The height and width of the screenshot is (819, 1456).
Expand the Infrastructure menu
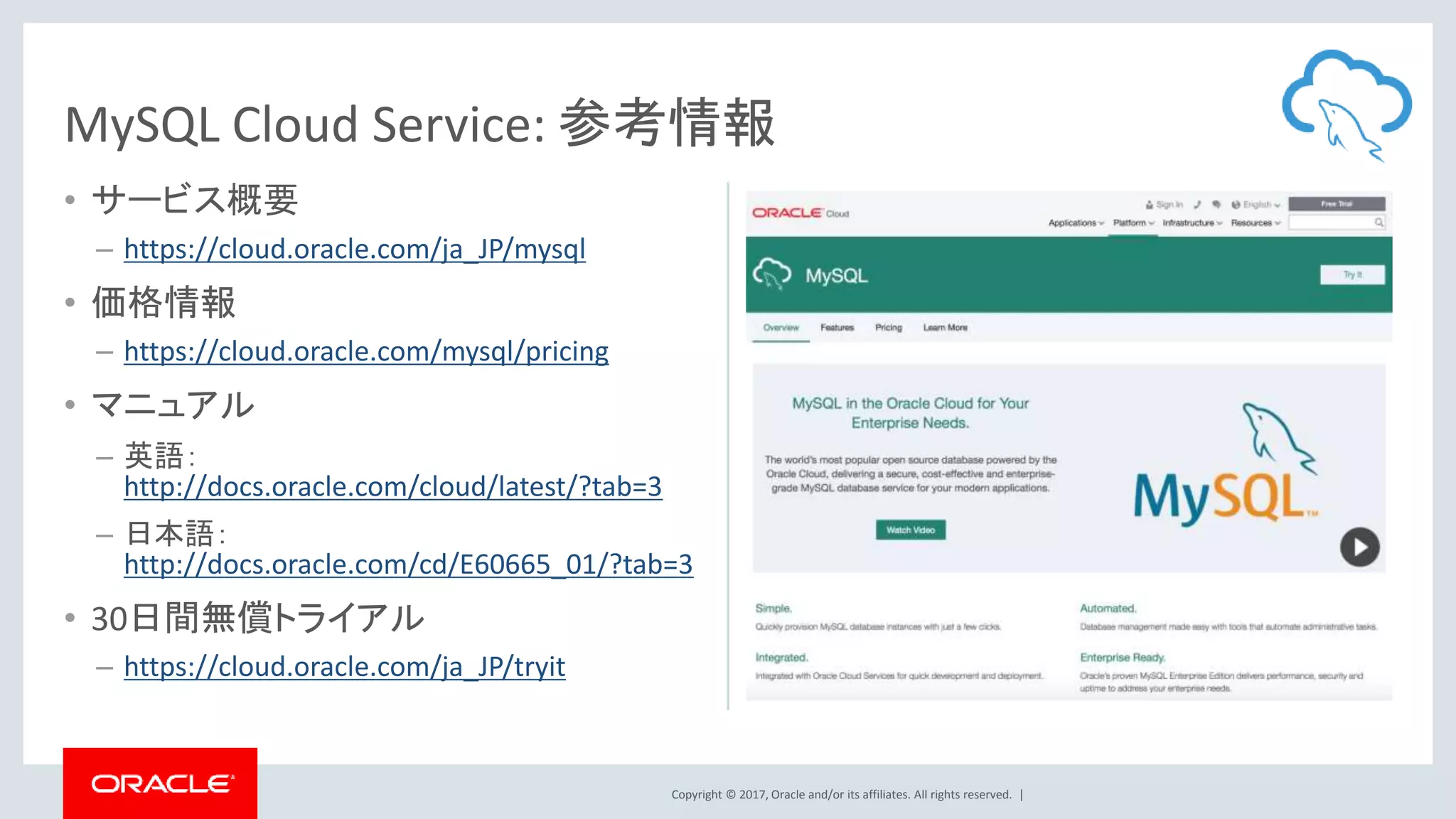(x=1192, y=223)
